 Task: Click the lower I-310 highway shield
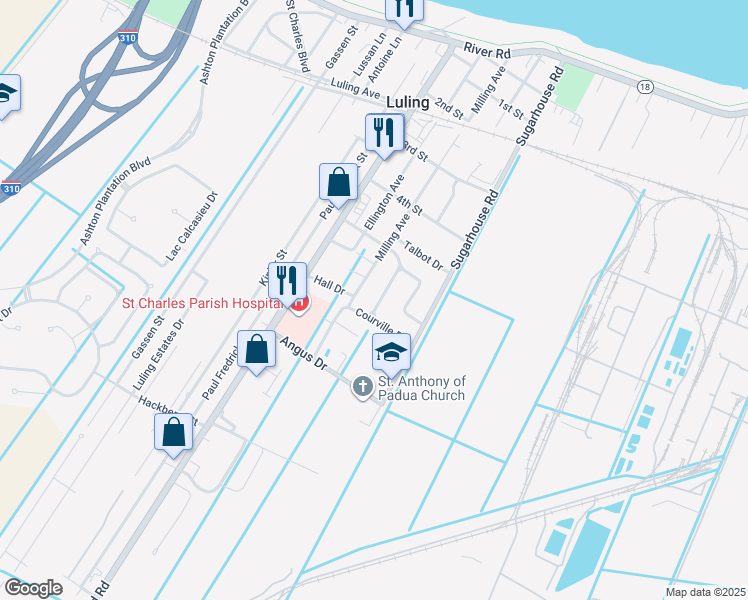[10, 188]
